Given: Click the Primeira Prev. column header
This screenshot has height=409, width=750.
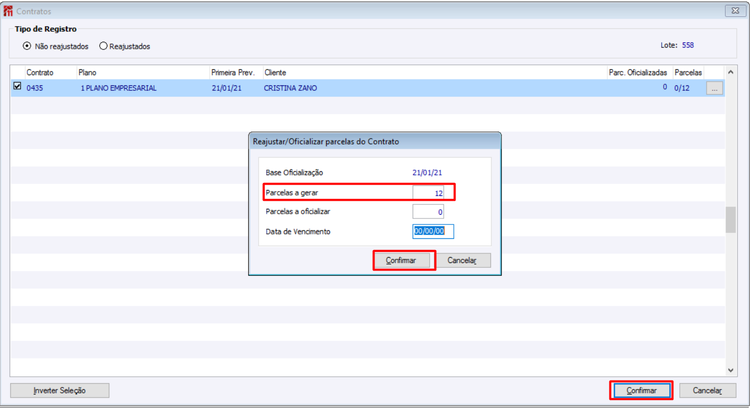Looking at the screenshot, I should pos(233,73).
